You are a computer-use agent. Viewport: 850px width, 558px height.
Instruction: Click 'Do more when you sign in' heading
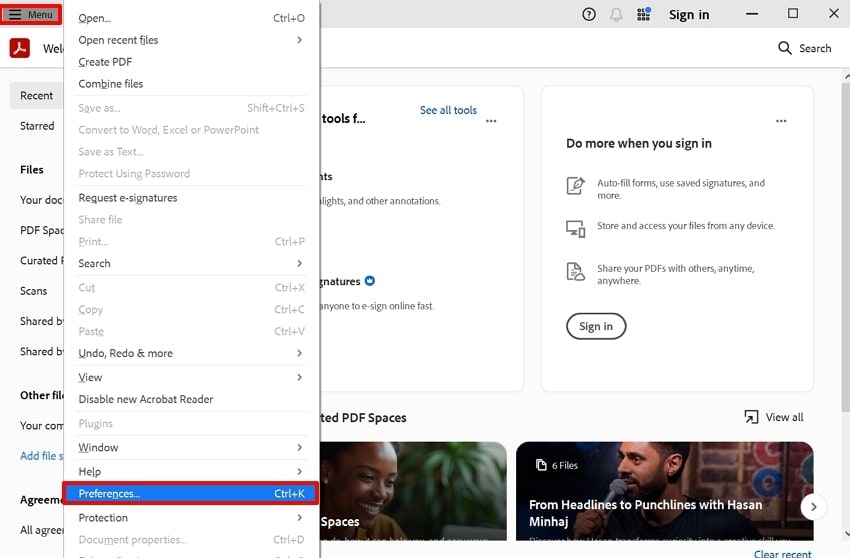pos(639,143)
